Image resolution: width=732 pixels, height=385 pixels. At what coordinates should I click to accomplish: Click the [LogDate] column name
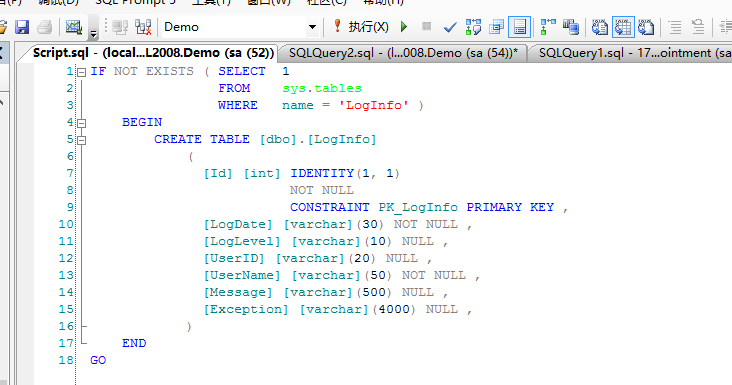[238, 224]
